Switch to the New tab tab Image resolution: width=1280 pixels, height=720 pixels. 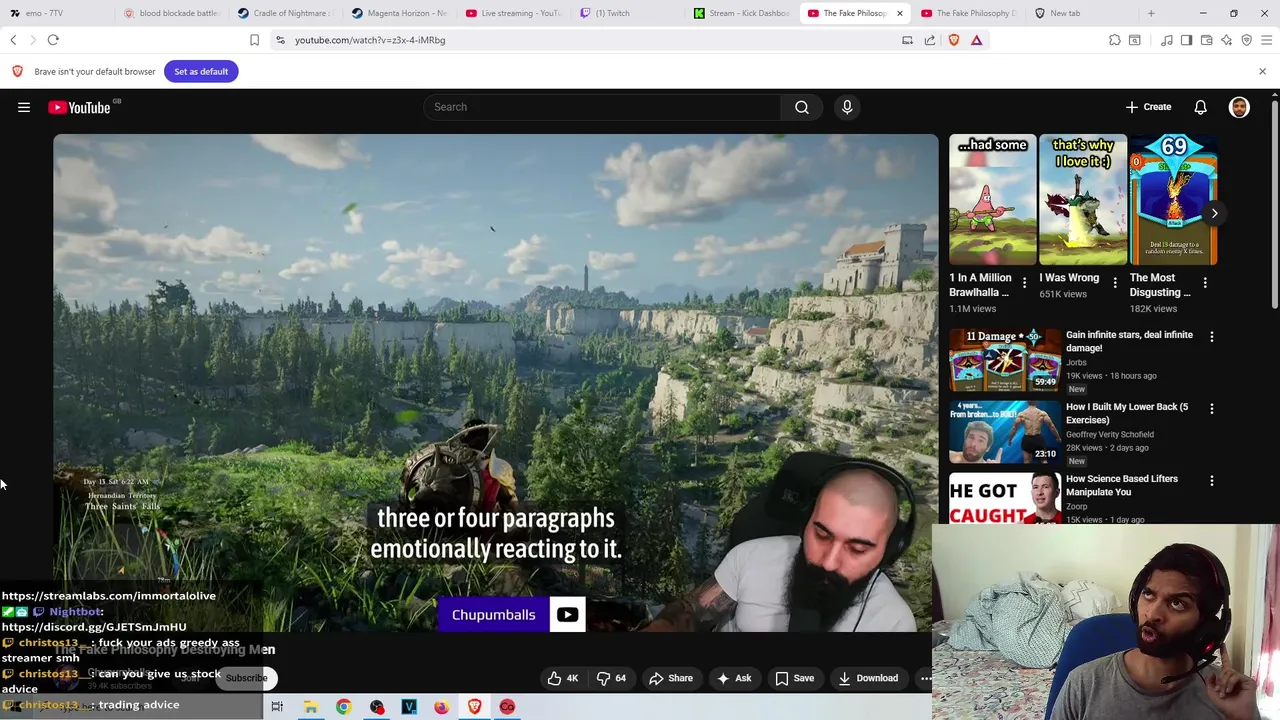pos(1080,13)
